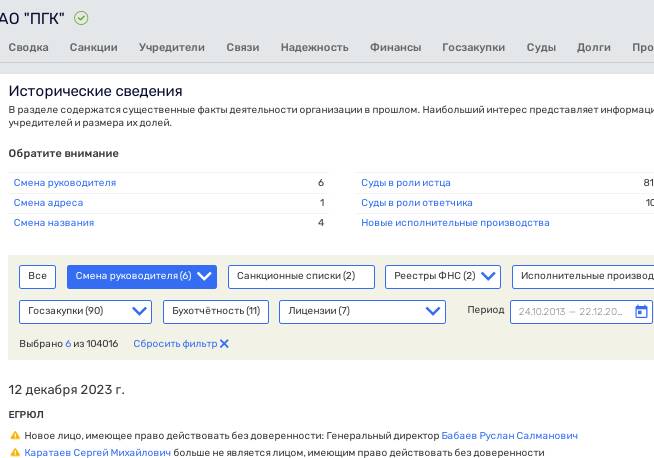Open the Учредители tab
Viewport: 654px width, 458px height.
[172, 47]
